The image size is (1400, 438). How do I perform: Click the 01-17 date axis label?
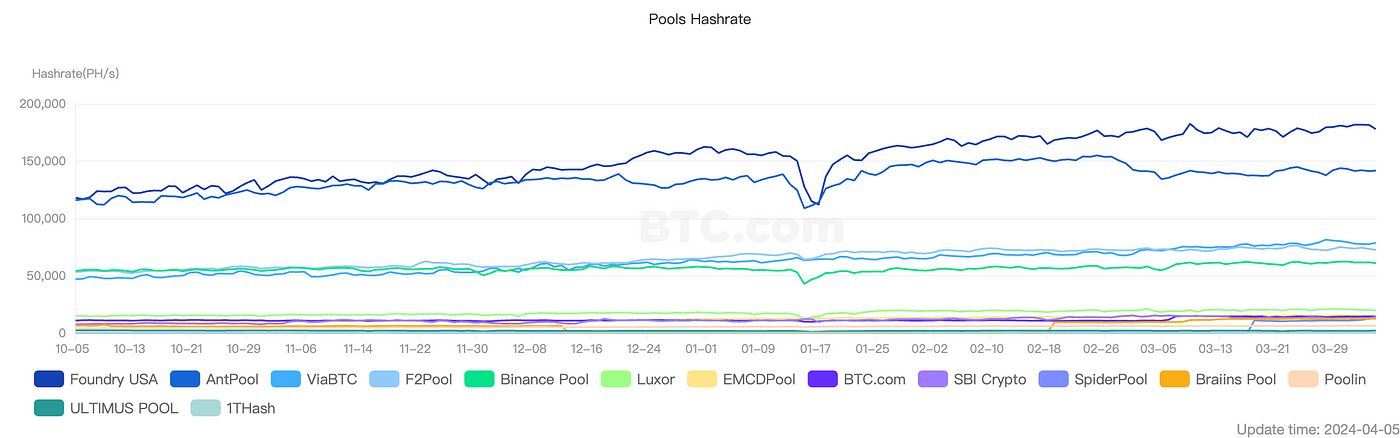815,348
